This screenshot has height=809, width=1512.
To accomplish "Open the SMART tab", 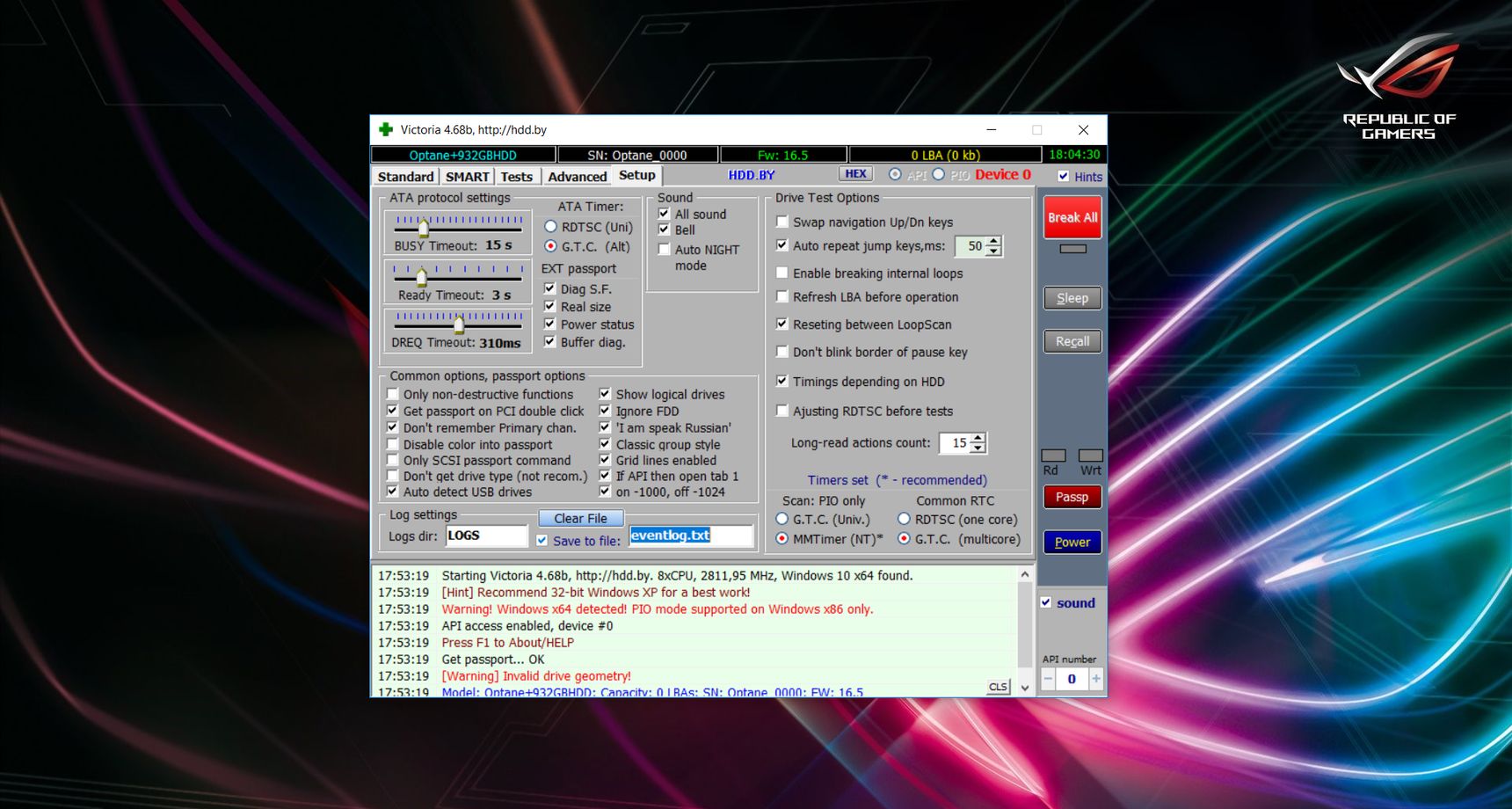I will 467,176.
